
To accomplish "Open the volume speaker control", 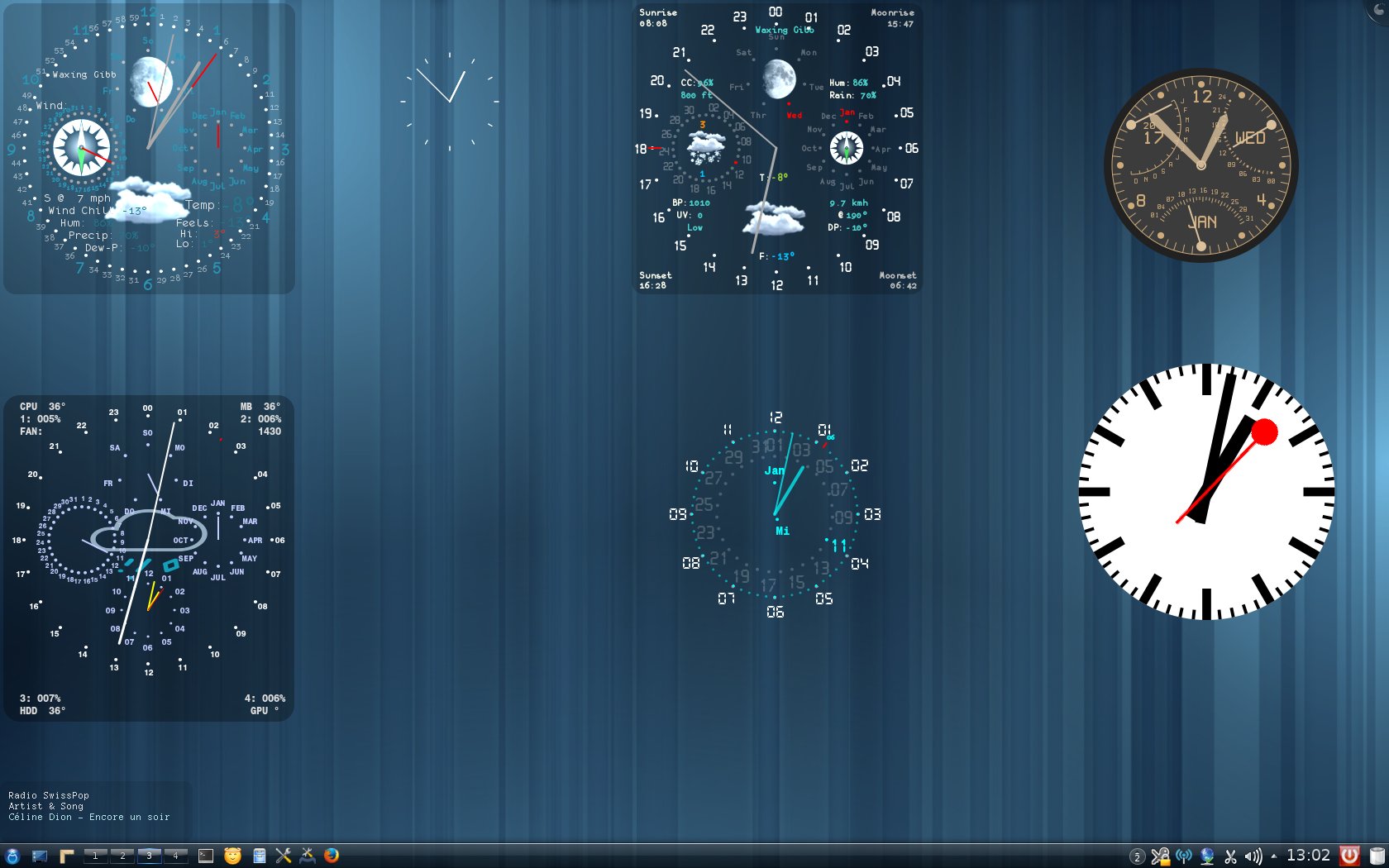I will (1253, 856).
